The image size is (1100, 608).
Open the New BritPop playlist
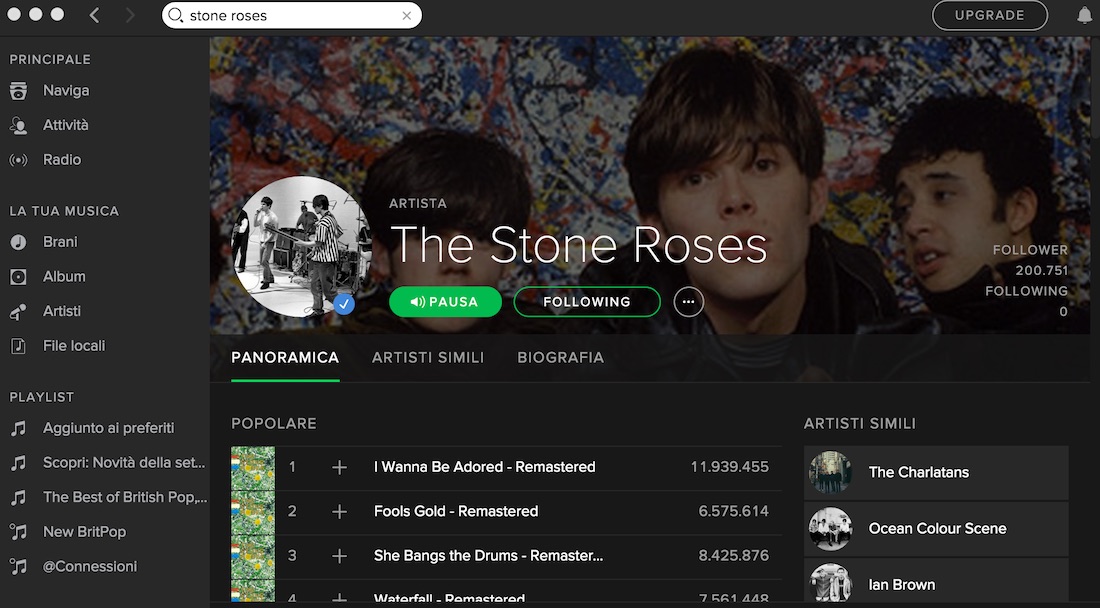tap(84, 532)
